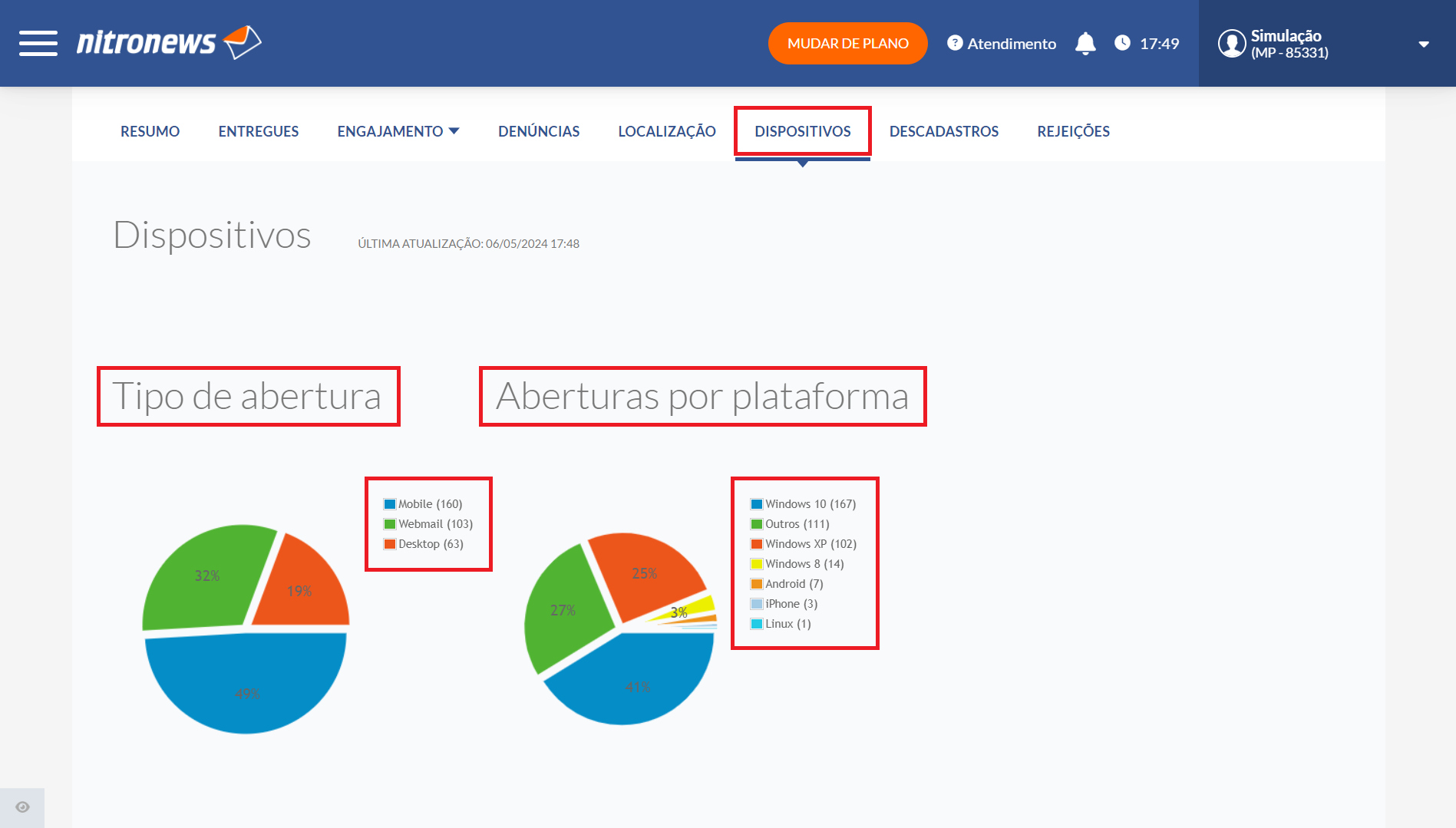Click the Atendimento question mark icon
Screen dimensions: 1456x828
click(955, 43)
